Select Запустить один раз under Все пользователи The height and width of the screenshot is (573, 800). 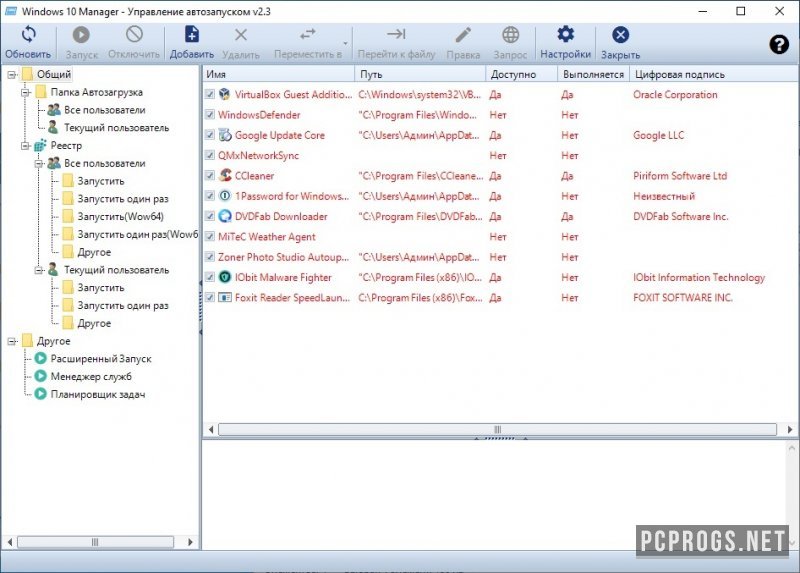tap(122, 198)
